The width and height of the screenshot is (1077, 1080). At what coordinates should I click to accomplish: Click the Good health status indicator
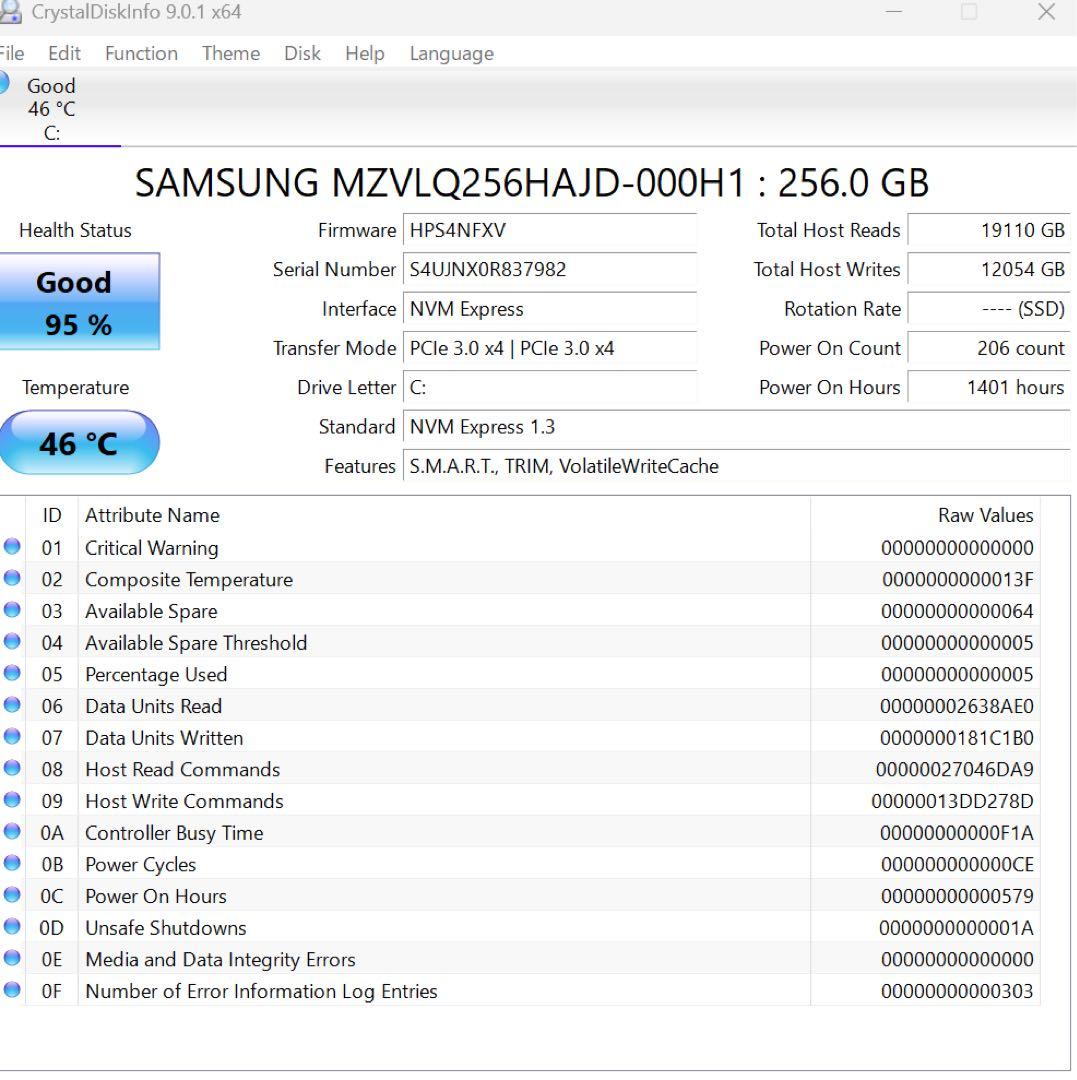[x=80, y=301]
